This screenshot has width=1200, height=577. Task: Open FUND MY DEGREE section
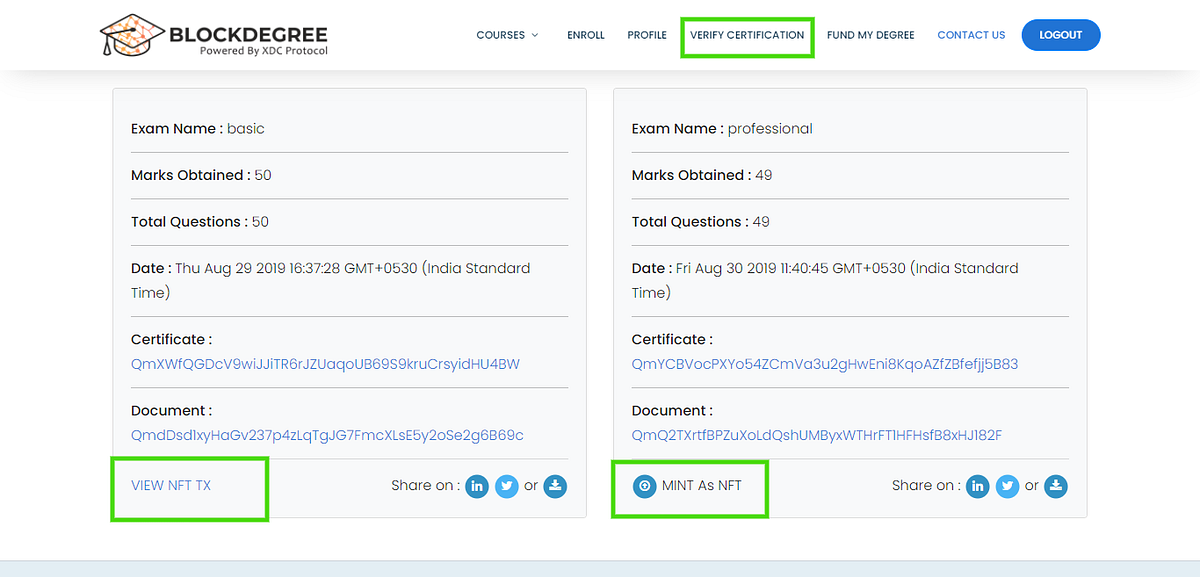[x=870, y=34]
